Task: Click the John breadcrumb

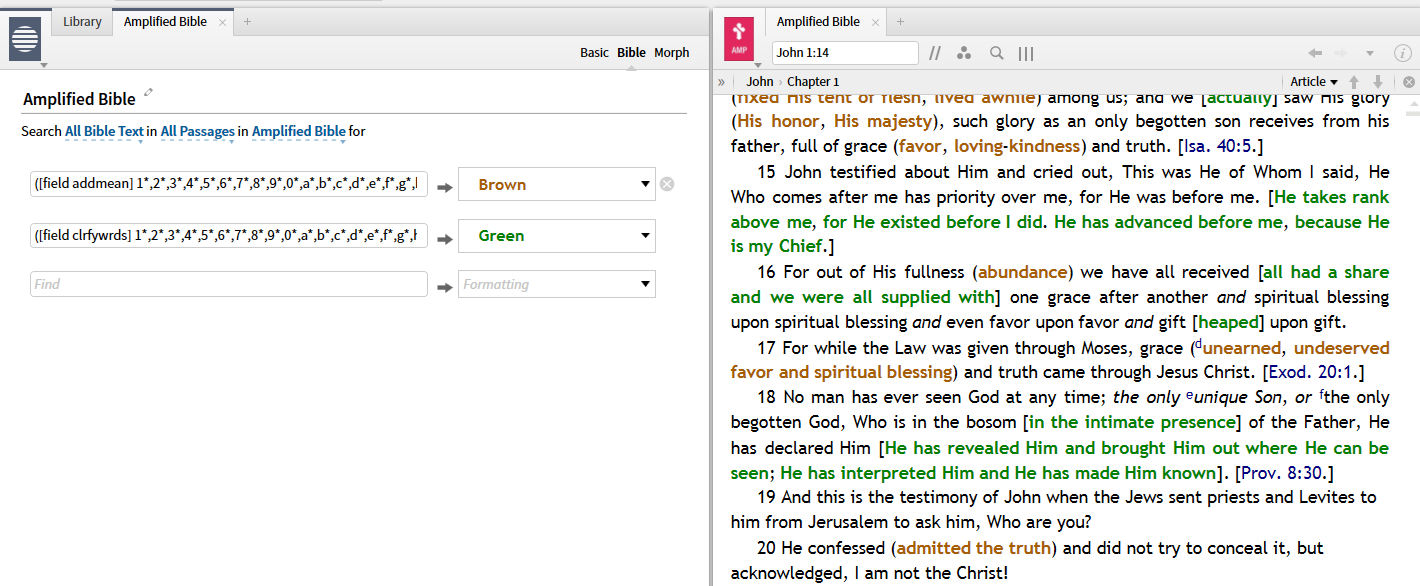Action: tap(760, 82)
